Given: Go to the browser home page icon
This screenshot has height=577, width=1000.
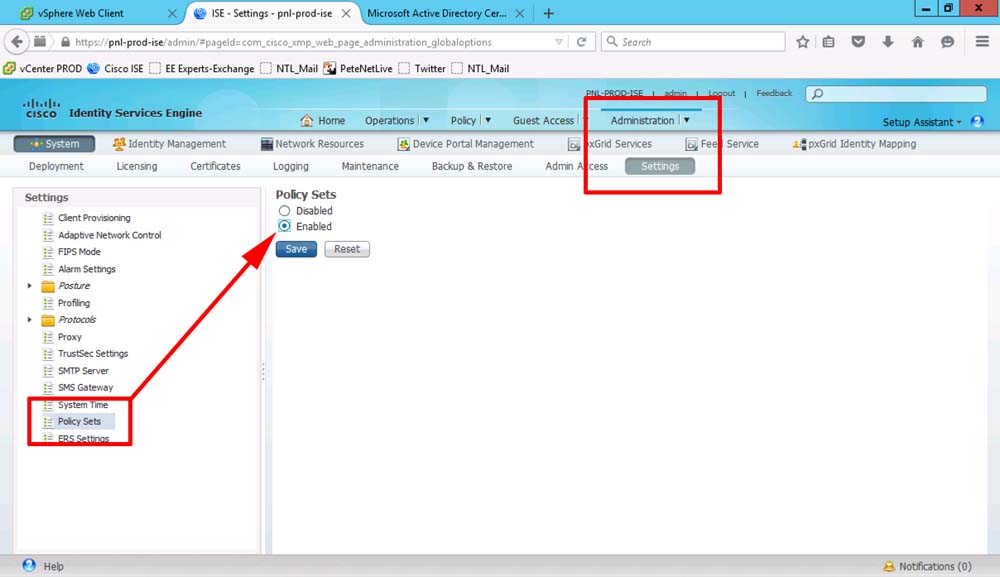Looking at the screenshot, I should [x=918, y=42].
